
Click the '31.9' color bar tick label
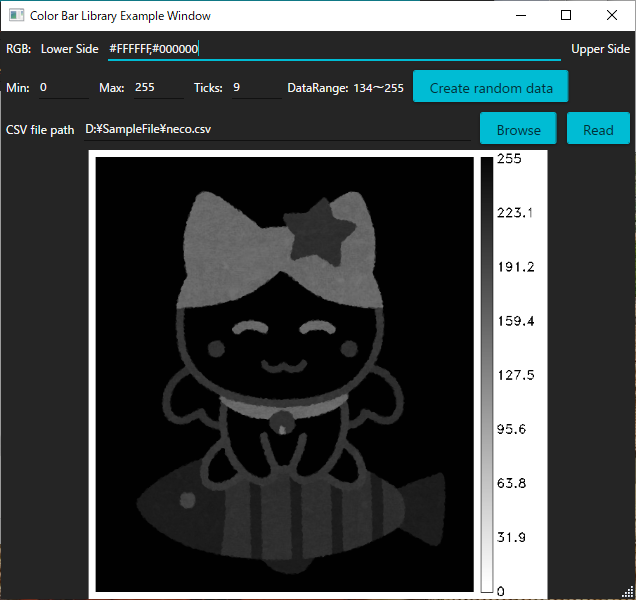(511, 538)
